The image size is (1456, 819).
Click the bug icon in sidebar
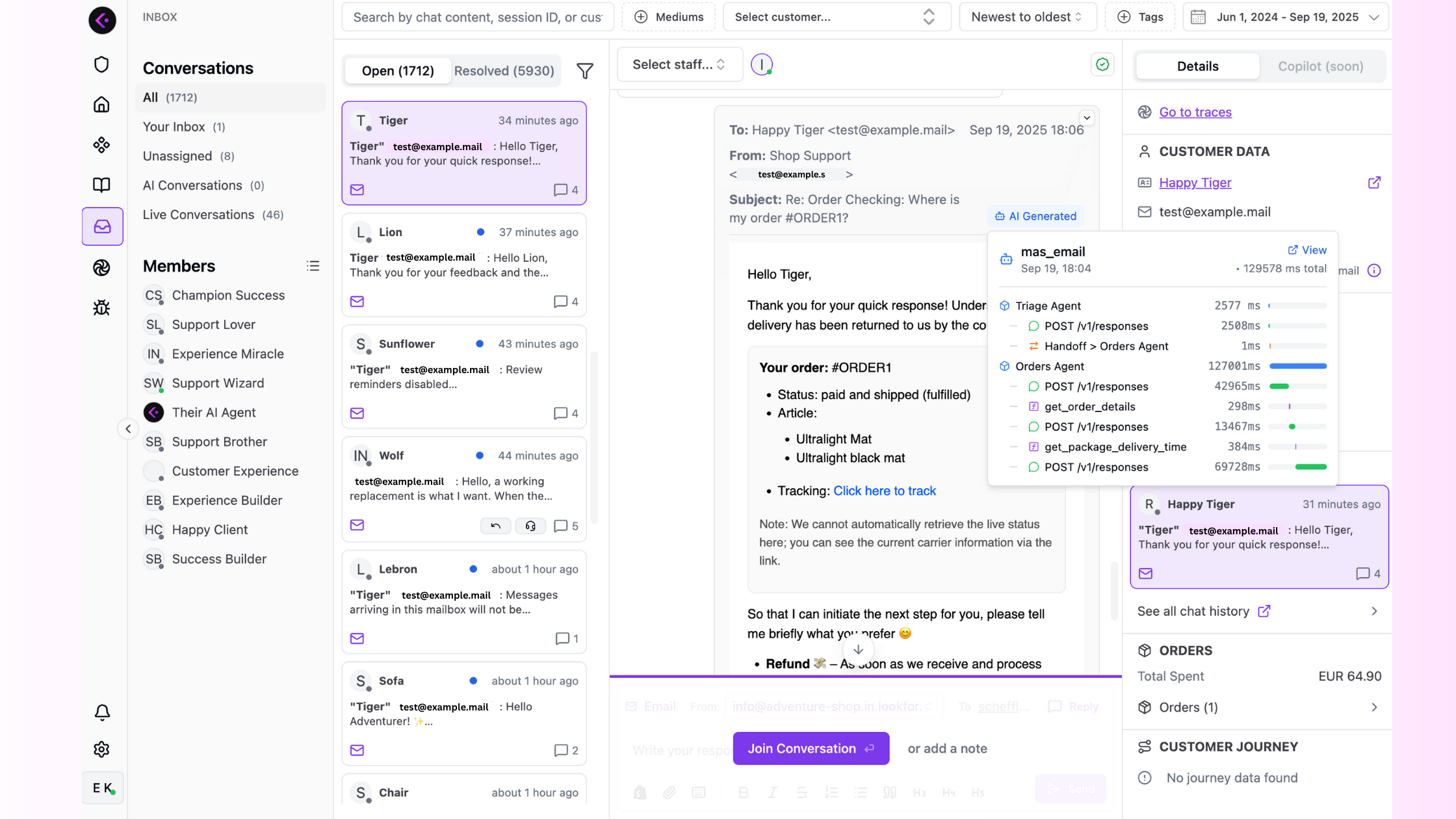(x=101, y=307)
